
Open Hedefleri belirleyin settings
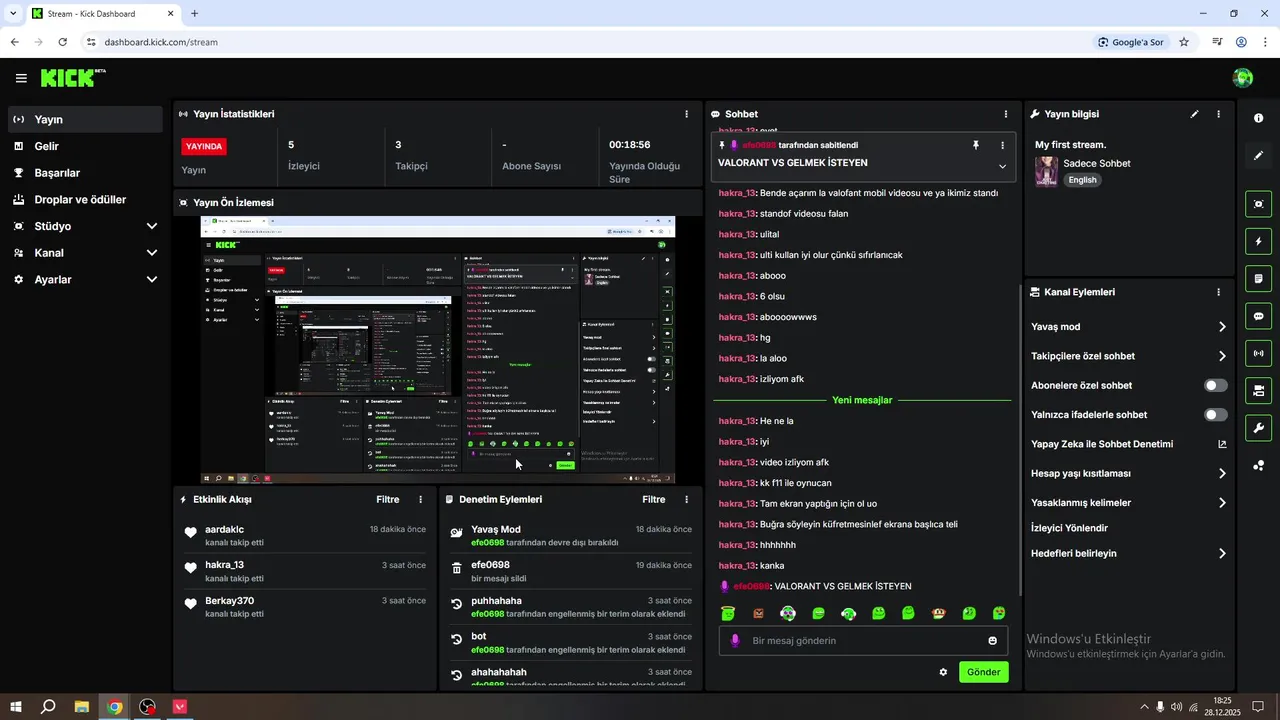[1129, 553]
